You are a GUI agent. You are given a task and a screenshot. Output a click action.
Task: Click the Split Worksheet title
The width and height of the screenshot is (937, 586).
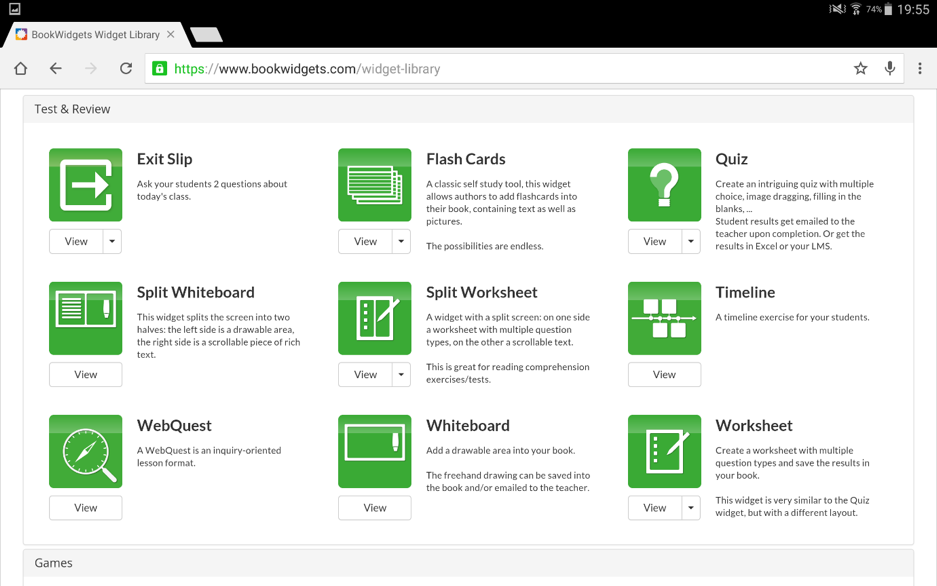[x=482, y=293]
